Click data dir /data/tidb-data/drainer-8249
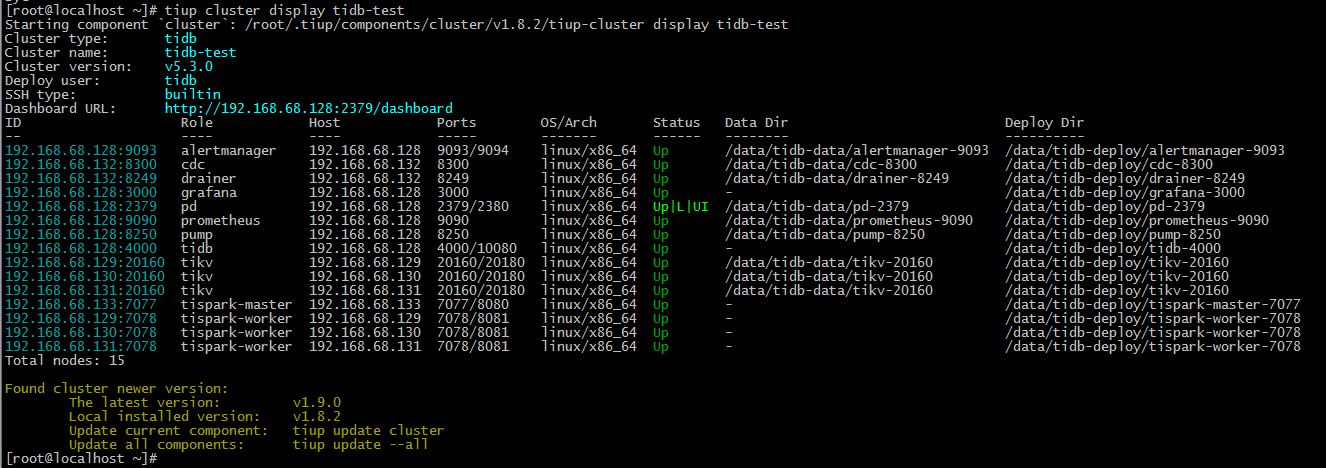 [x=837, y=178]
